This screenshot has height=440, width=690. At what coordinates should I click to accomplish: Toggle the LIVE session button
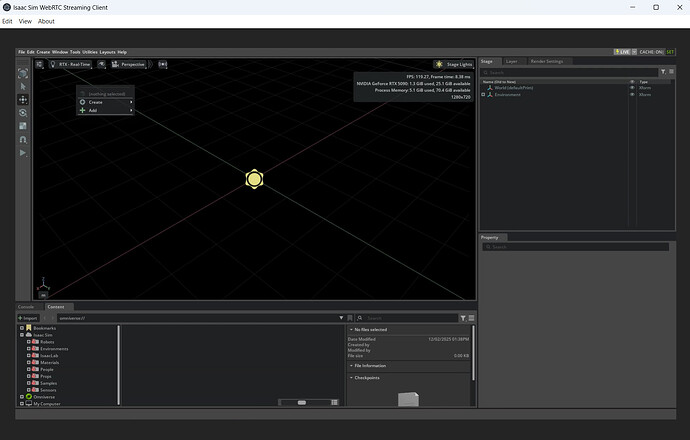622,52
